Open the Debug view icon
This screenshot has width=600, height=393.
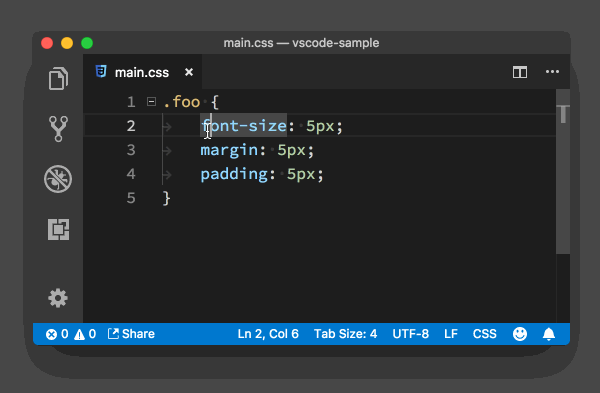[x=58, y=179]
